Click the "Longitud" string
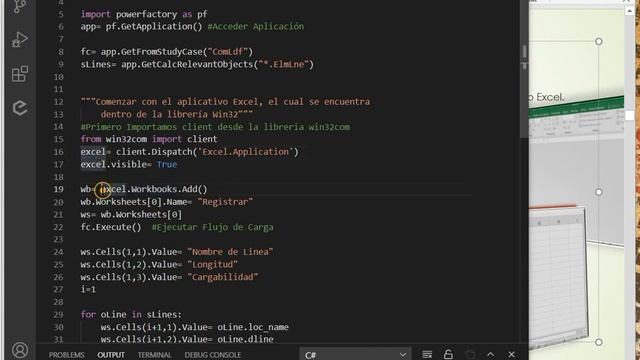This screenshot has height=360, width=640. 212,264
